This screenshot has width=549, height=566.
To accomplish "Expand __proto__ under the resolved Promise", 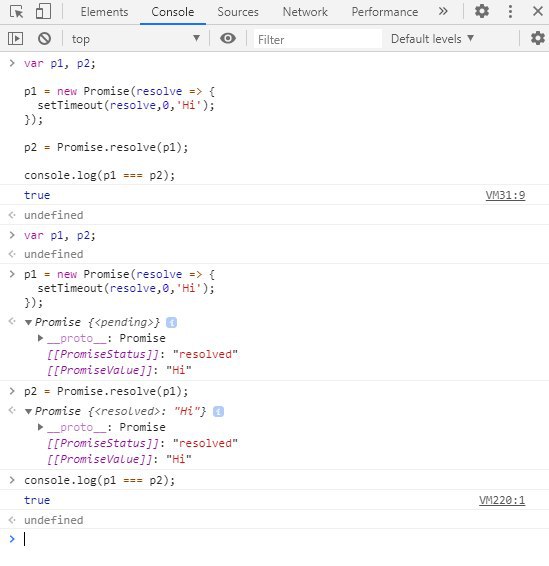I will point(40,427).
